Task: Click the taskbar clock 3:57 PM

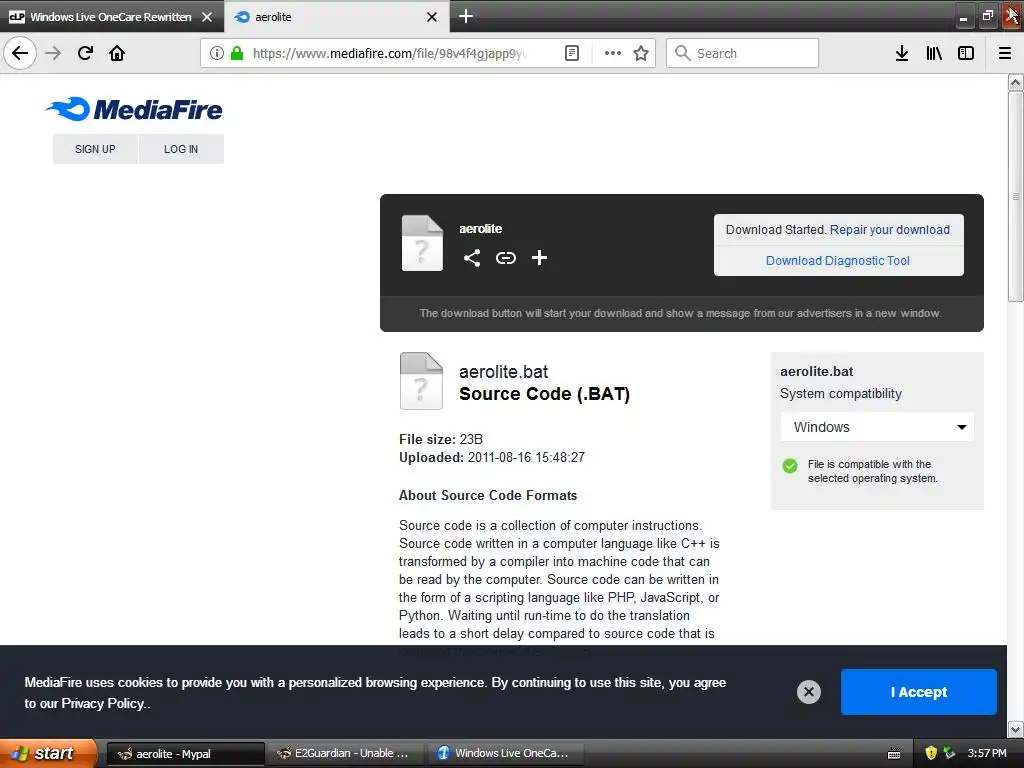Action: (x=987, y=753)
